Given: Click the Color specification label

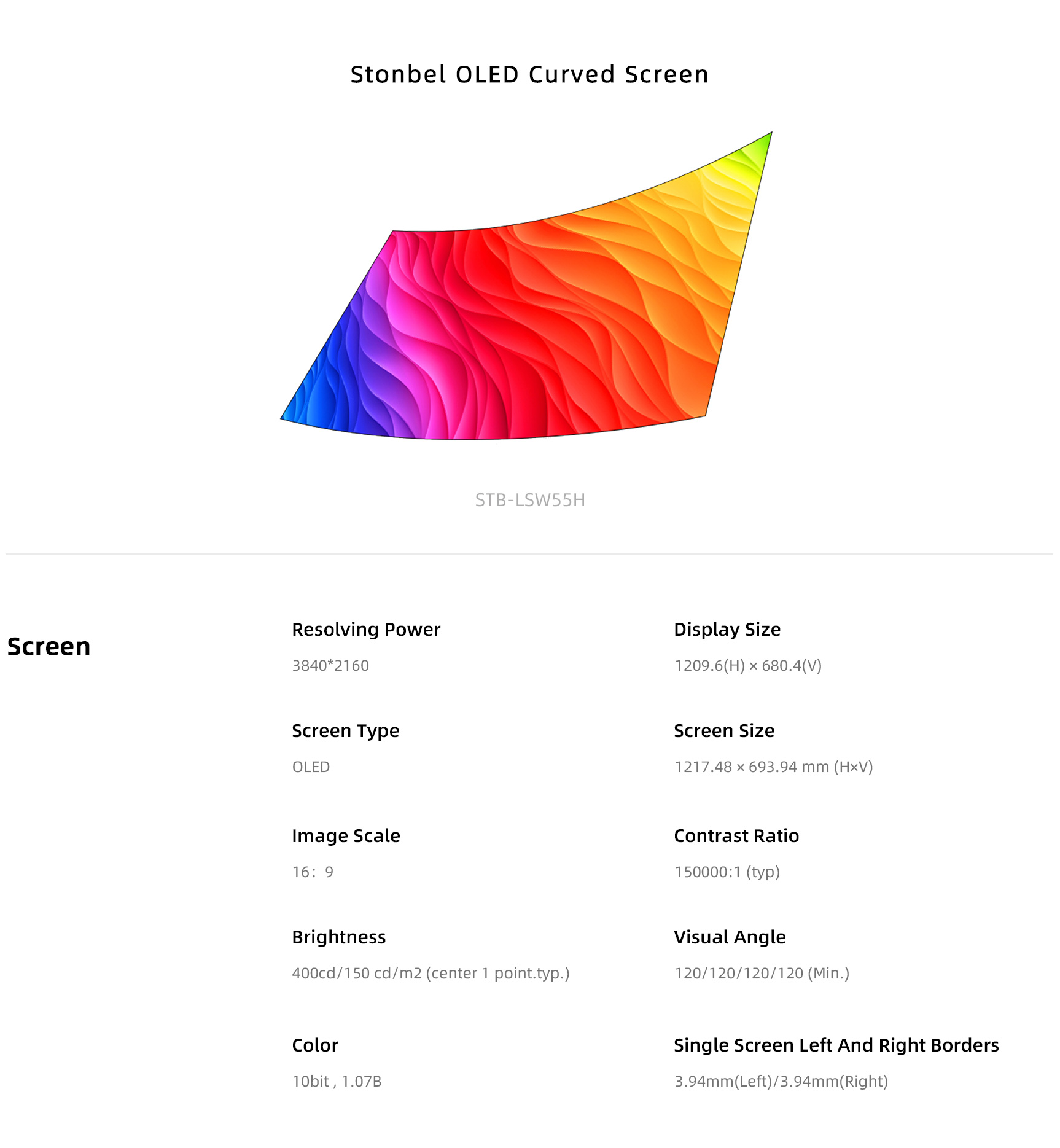Looking at the screenshot, I should (315, 1045).
